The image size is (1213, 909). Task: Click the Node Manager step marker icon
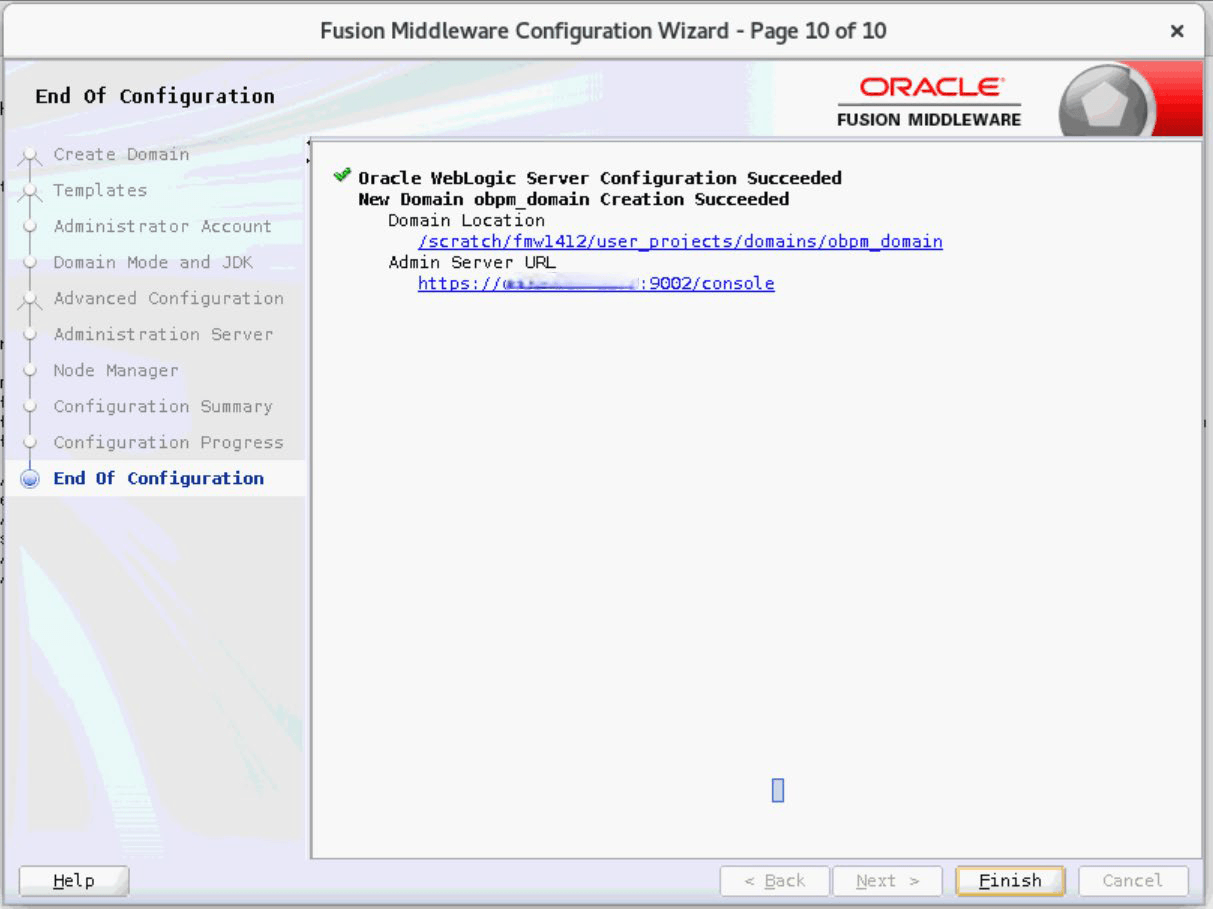tap(30, 370)
